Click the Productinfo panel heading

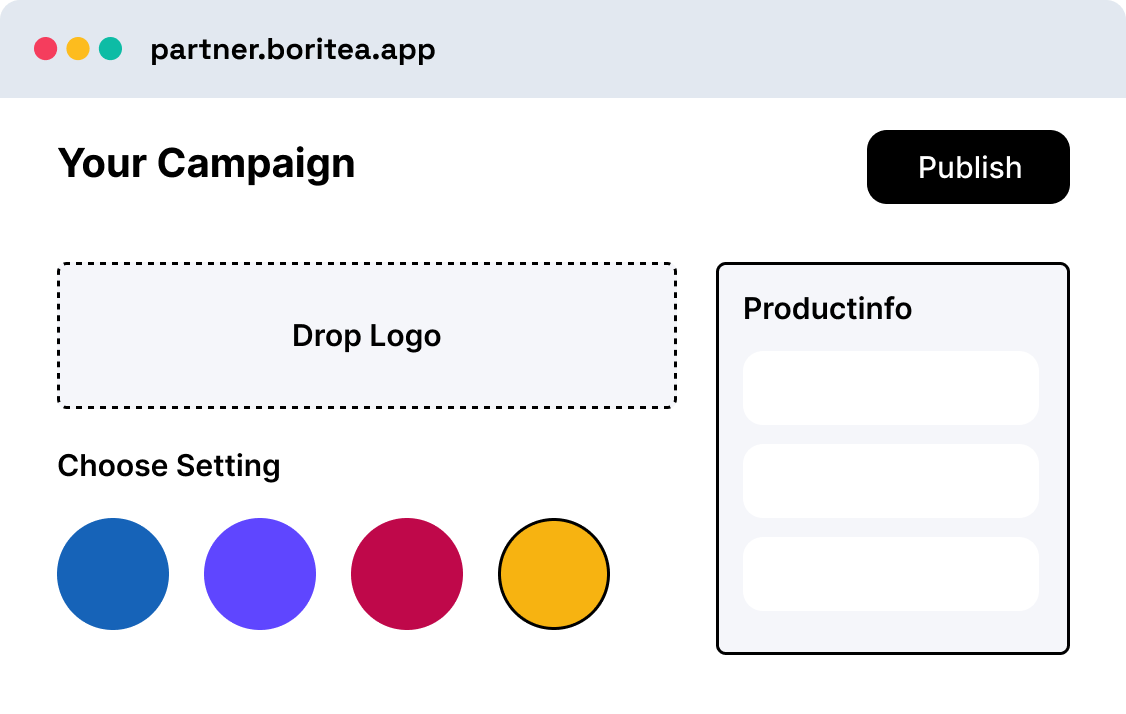827,309
